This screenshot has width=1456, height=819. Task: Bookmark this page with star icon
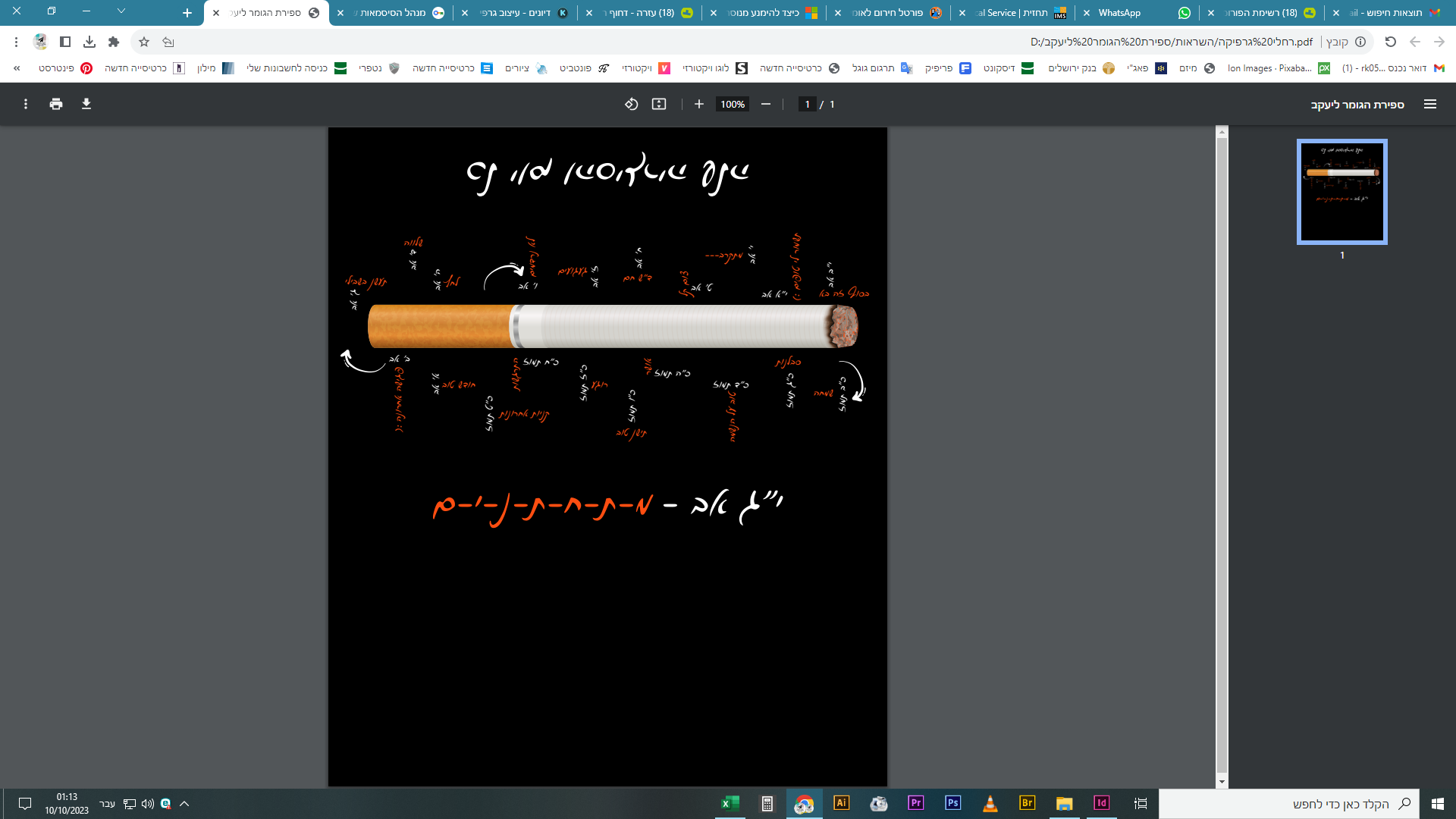(144, 42)
